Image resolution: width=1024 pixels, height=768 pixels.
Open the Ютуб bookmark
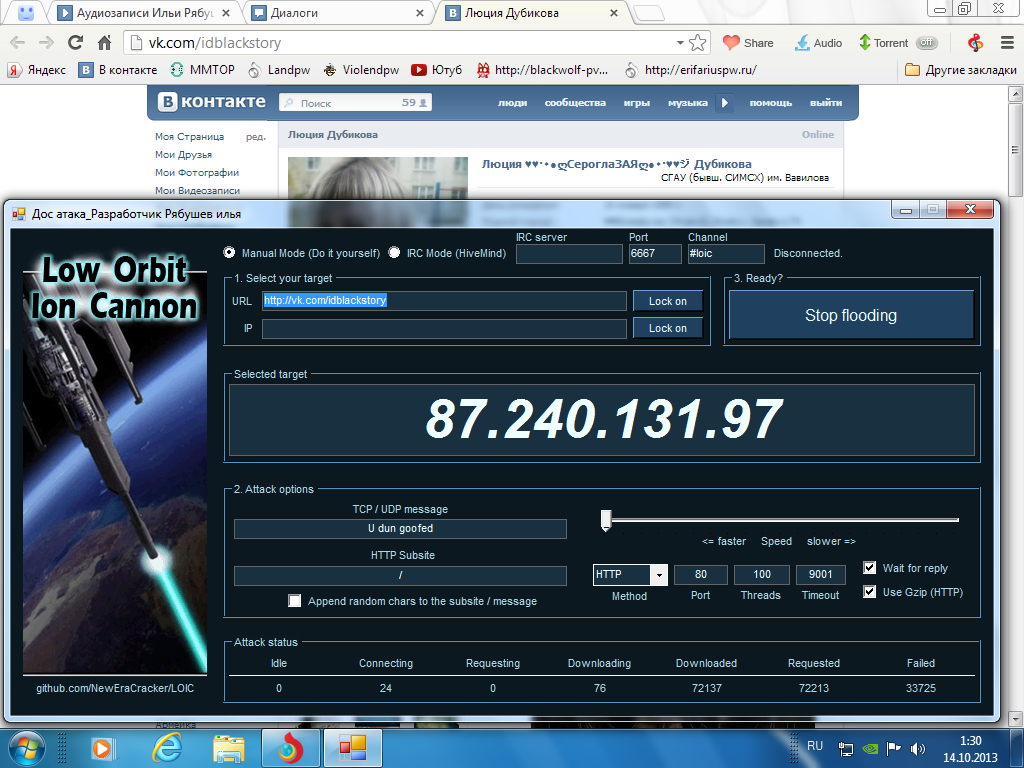pos(436,70)
